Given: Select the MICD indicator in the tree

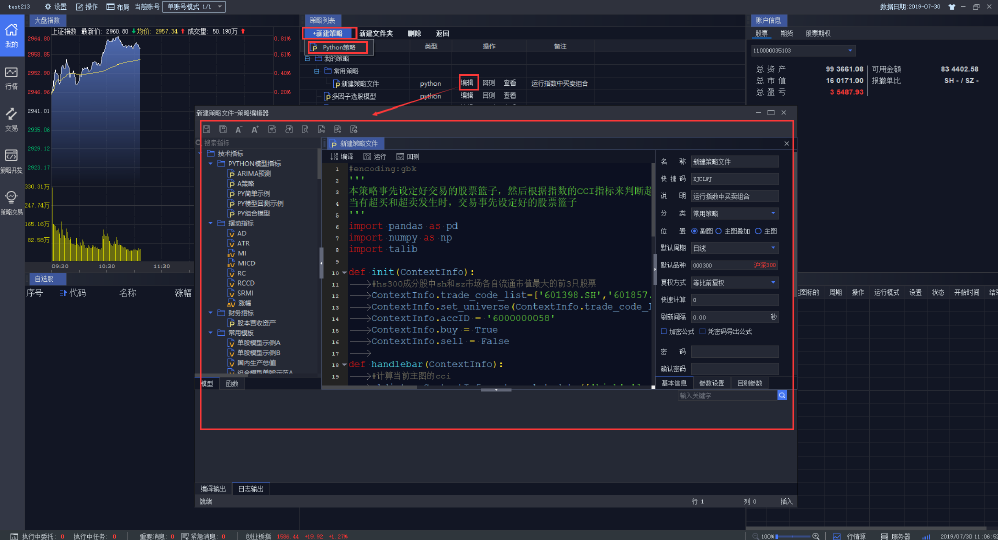Looking at the screenshot, I should coord(242,263).
